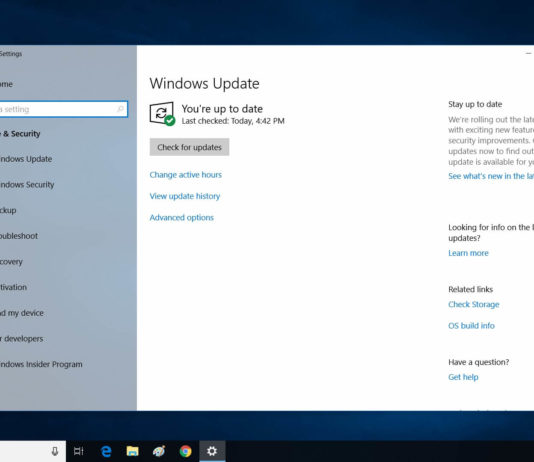Open View update history link
This screenshot has height=462, width=534.
pos(185,196)
